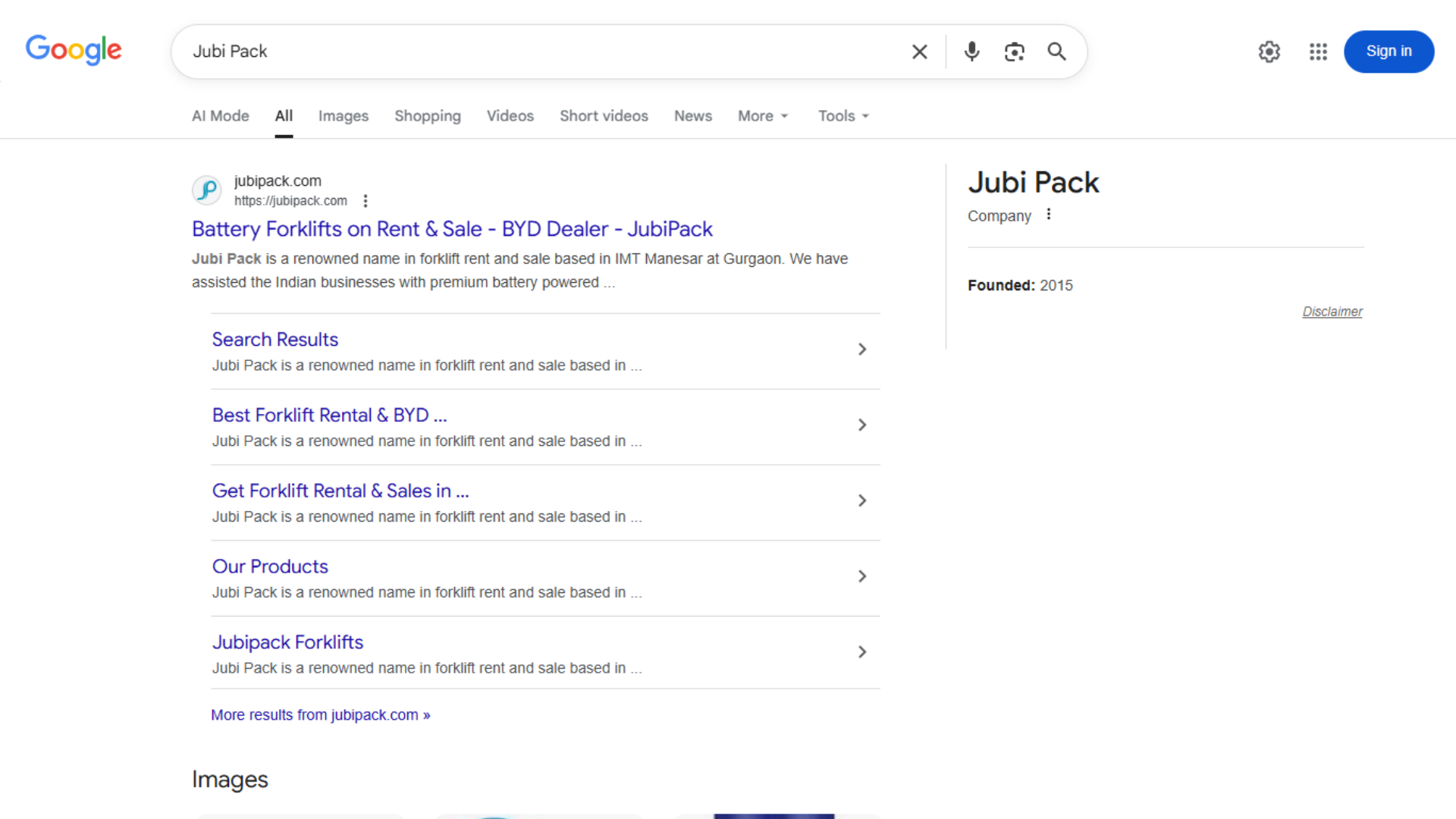Open Battery Forklifts on Rent & Sale result
1456x819 pixels.
pyautogui.click(x=452, y=229)
